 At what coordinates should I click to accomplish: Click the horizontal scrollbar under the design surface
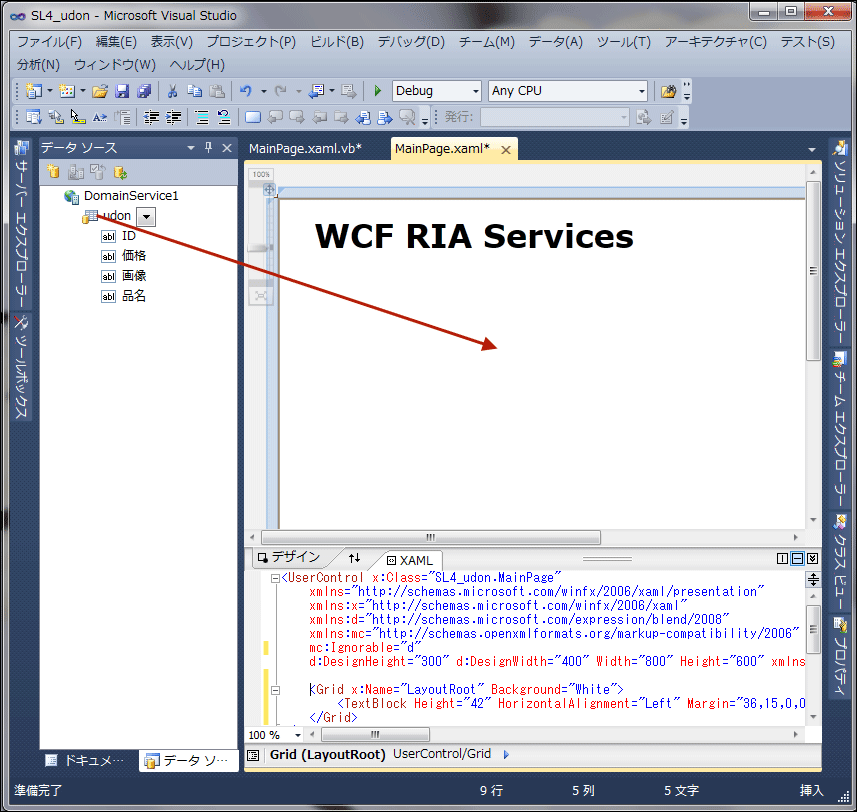[x=431, y=537]
